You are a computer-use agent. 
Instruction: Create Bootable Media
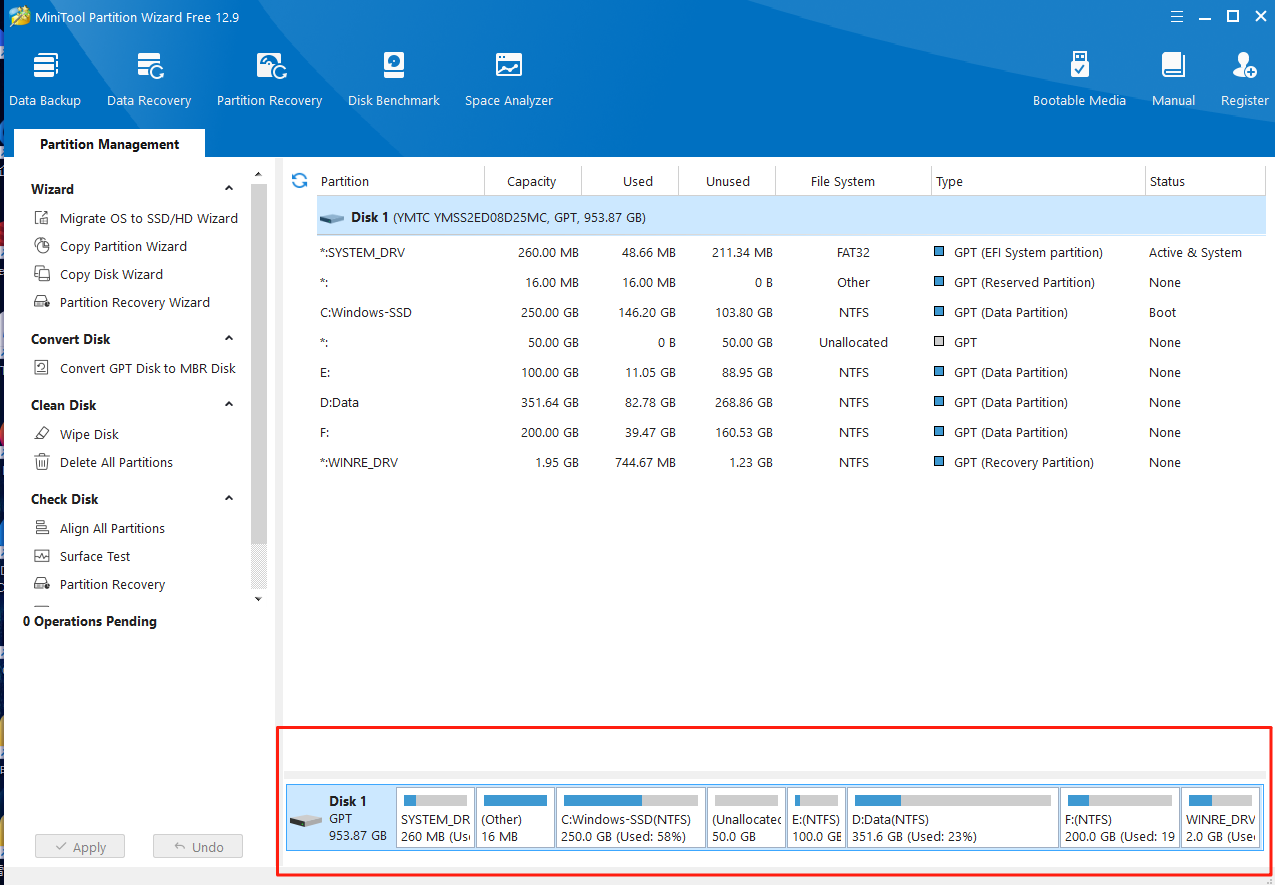coord(1079,79)
